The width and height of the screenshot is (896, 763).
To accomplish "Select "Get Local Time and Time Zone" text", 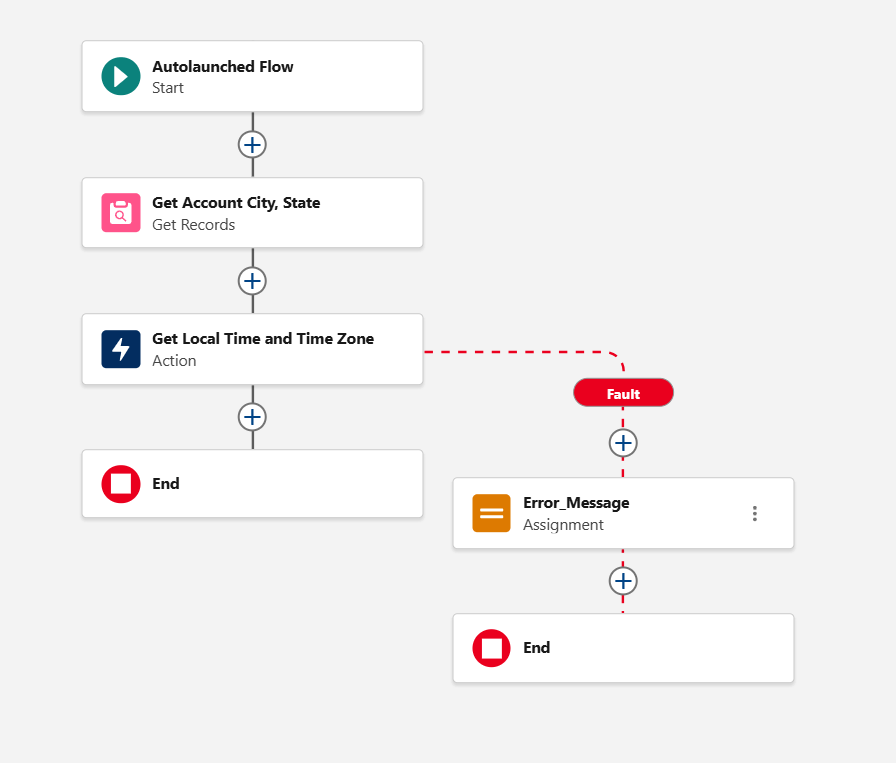I will (x=263, y=339).
